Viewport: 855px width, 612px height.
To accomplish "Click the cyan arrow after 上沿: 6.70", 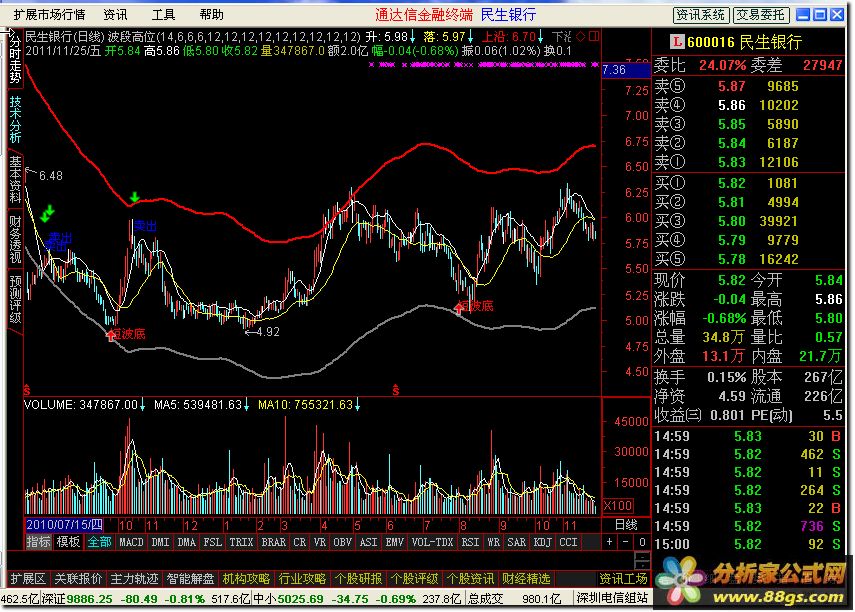I will (540, 37).
